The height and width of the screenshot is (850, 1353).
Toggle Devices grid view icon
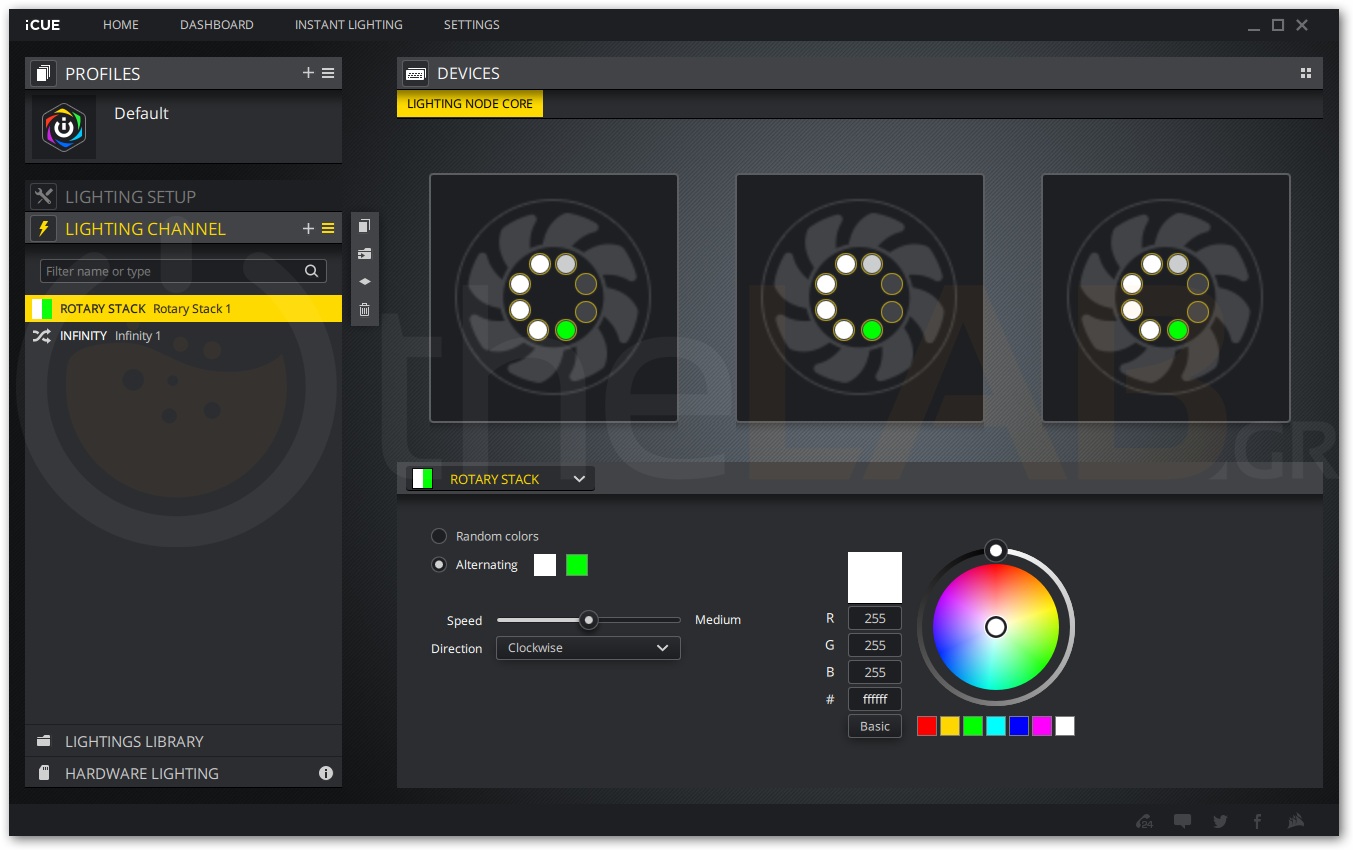coord(1305,73)
